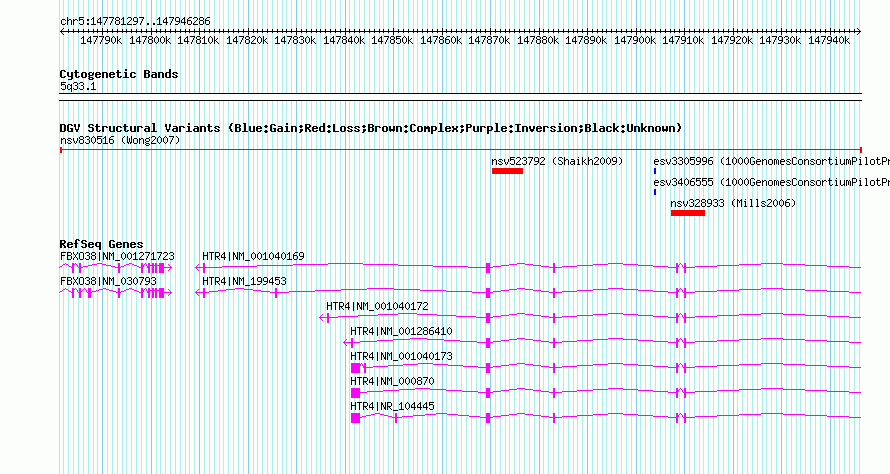
Task: Click the 147800k ruler tick label
Action: click(150, 40)
